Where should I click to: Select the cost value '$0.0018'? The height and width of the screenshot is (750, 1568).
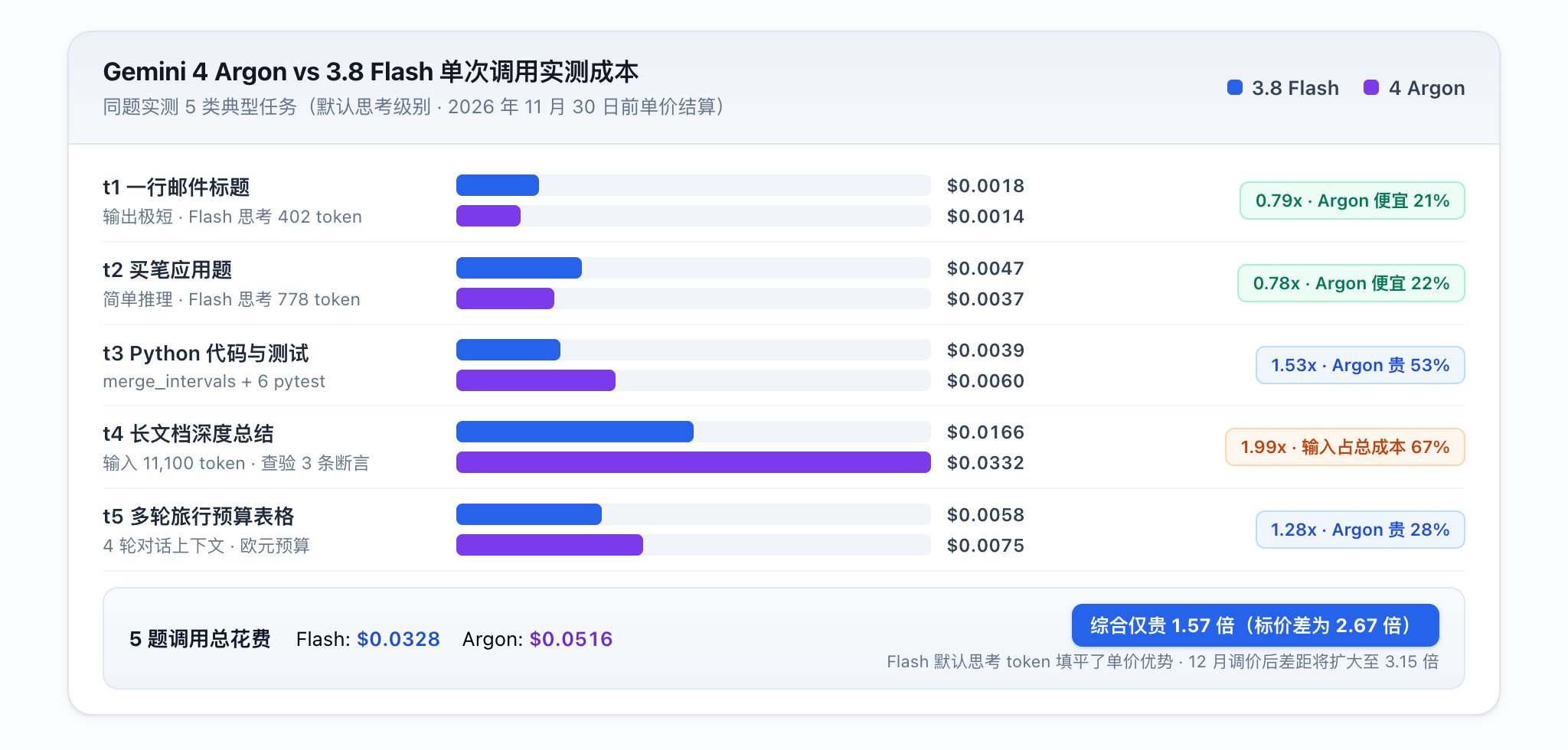coord(985,185)
